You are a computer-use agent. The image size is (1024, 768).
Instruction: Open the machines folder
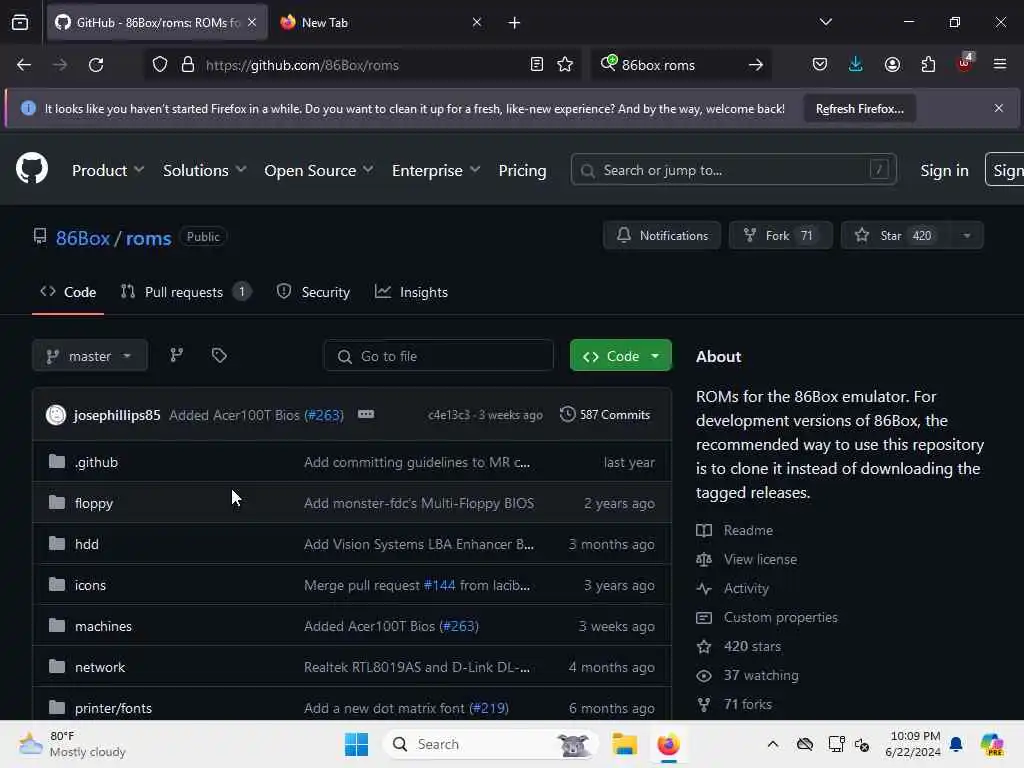pos(103,626)
